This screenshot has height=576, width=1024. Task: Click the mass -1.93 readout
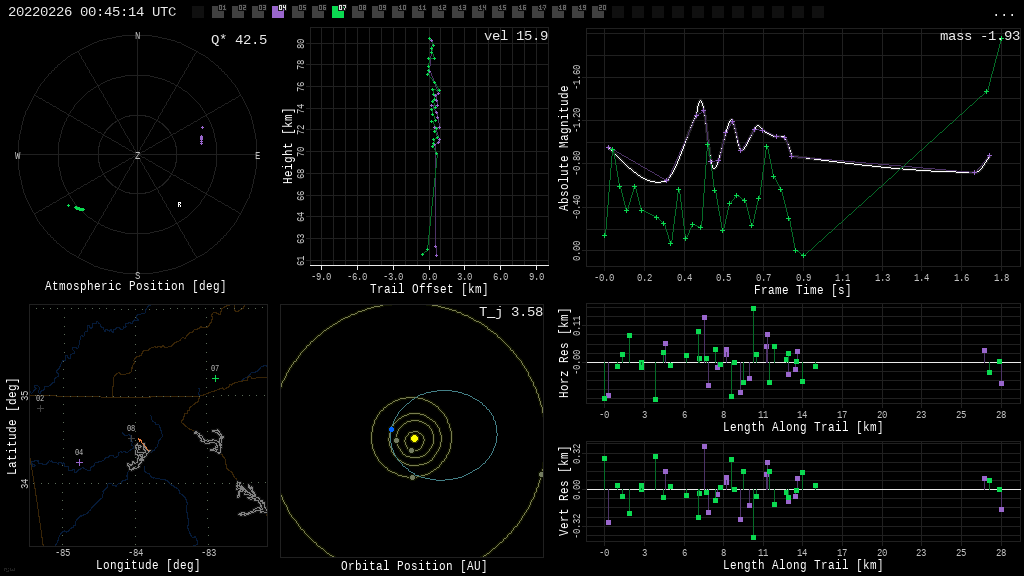979,36
